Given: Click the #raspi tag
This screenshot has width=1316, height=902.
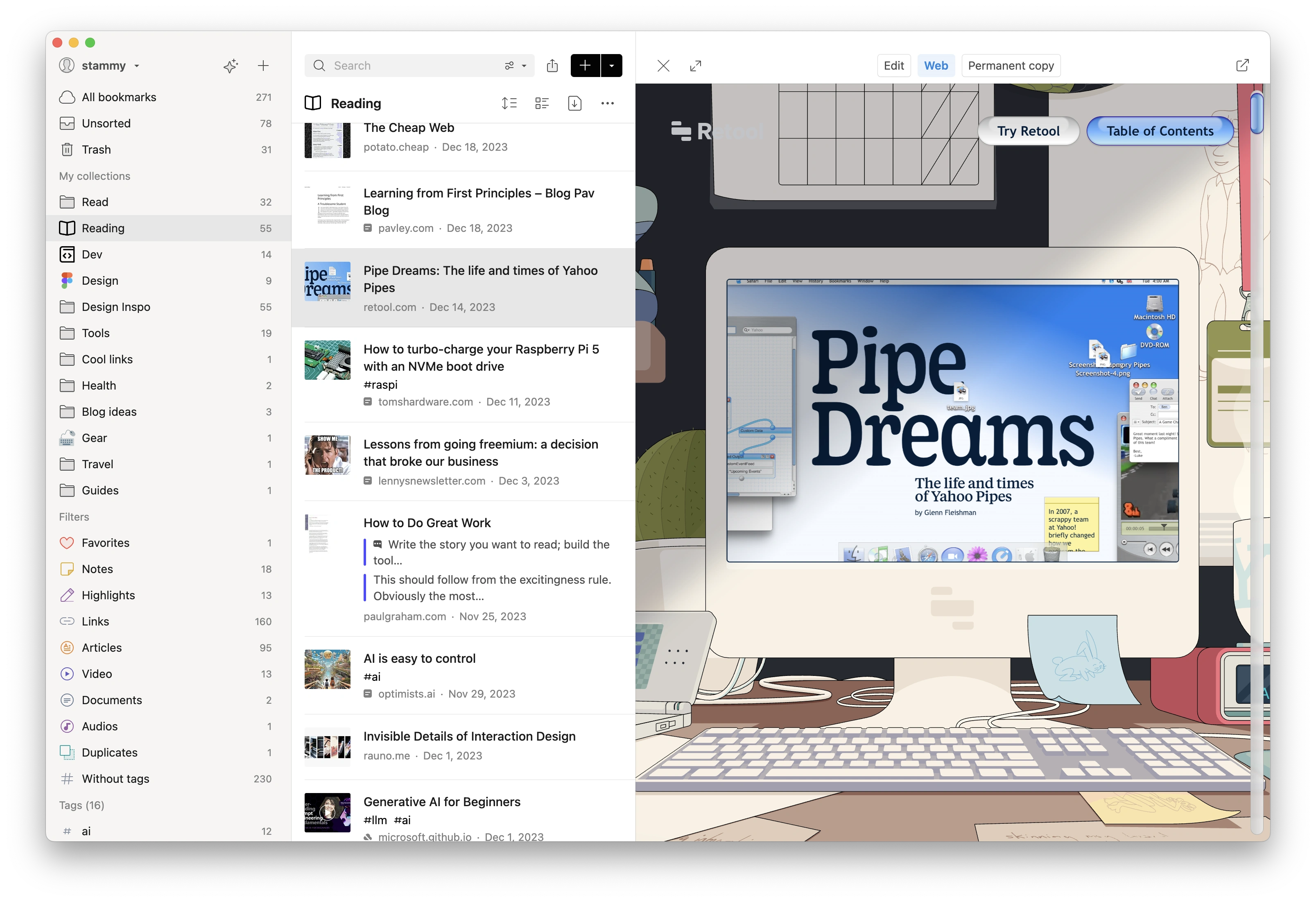Looking at the screenshot, I should (380, 385).
